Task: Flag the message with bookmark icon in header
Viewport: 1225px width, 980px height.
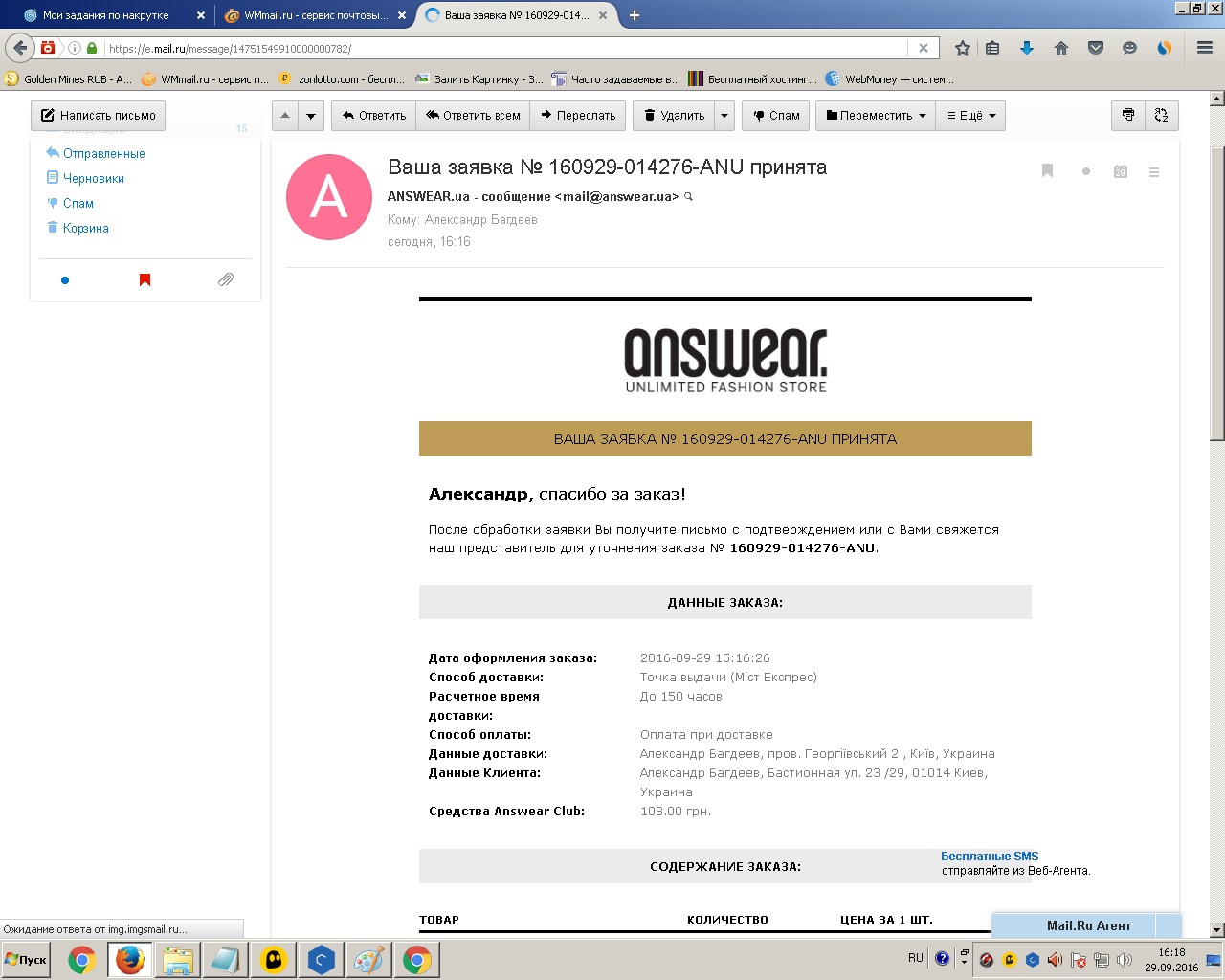Action: click(x=1047, y=171)
